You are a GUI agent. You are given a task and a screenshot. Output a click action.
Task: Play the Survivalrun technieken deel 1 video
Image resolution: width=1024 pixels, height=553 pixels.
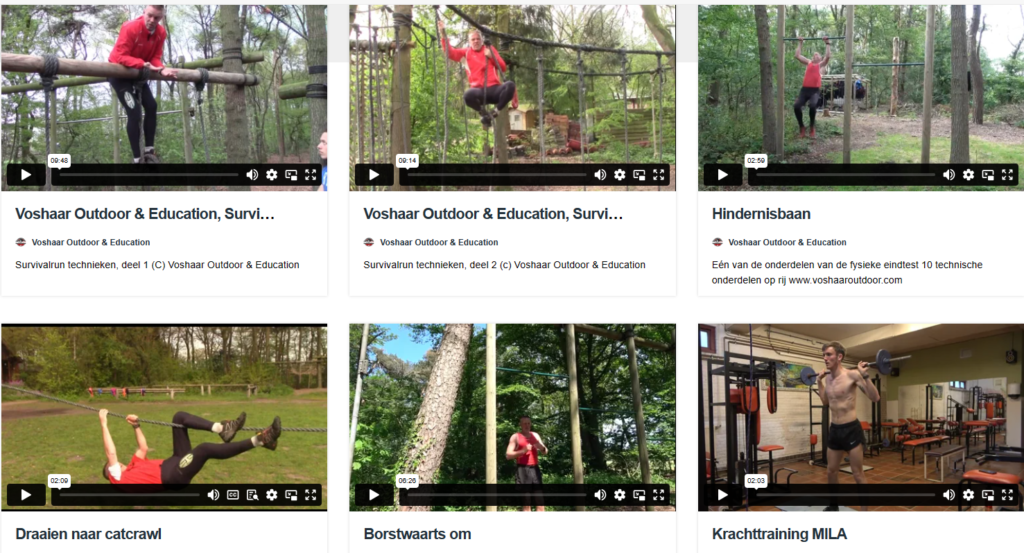click(26, 175)
